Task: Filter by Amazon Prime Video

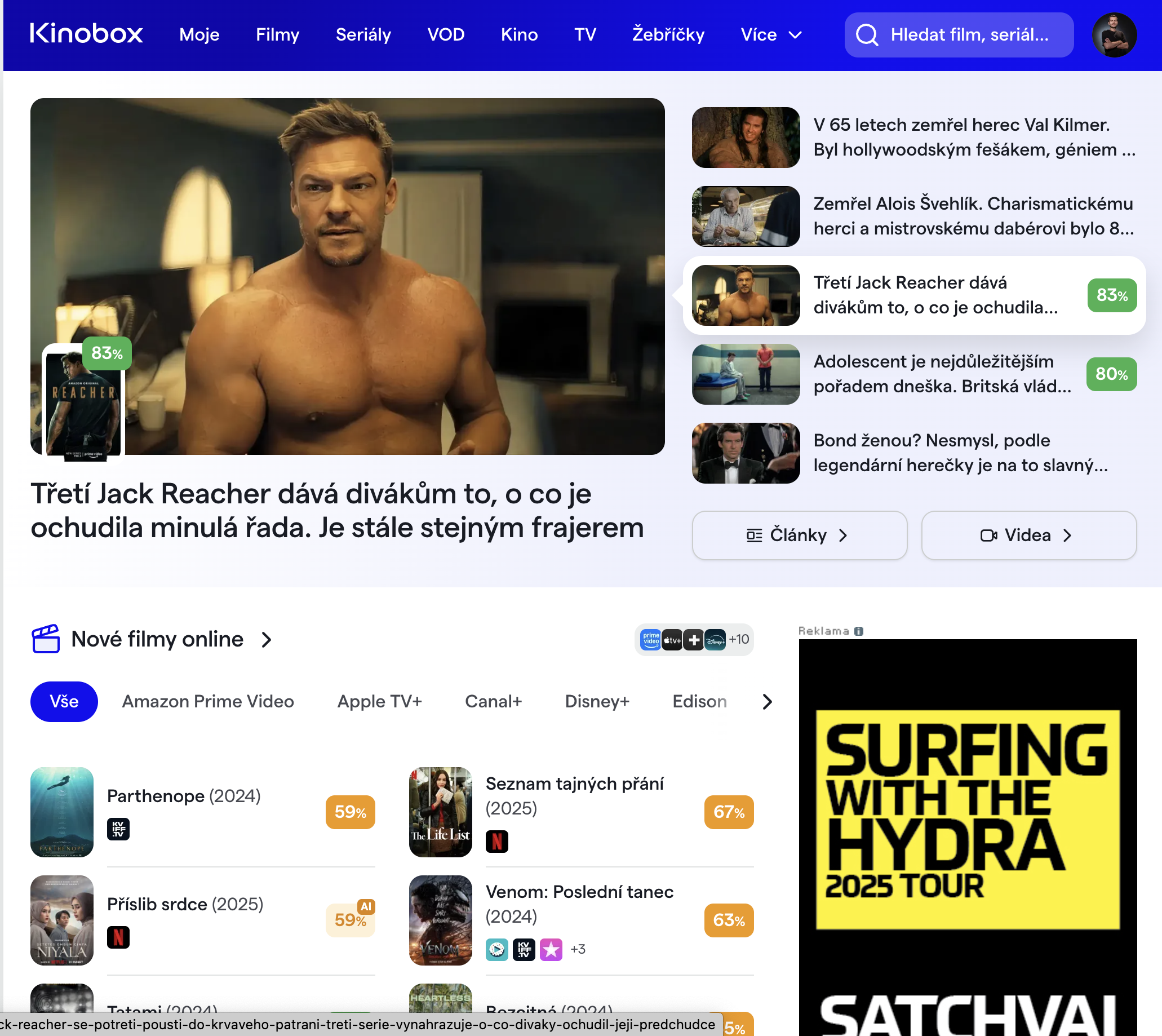Action: pos(208,701)
